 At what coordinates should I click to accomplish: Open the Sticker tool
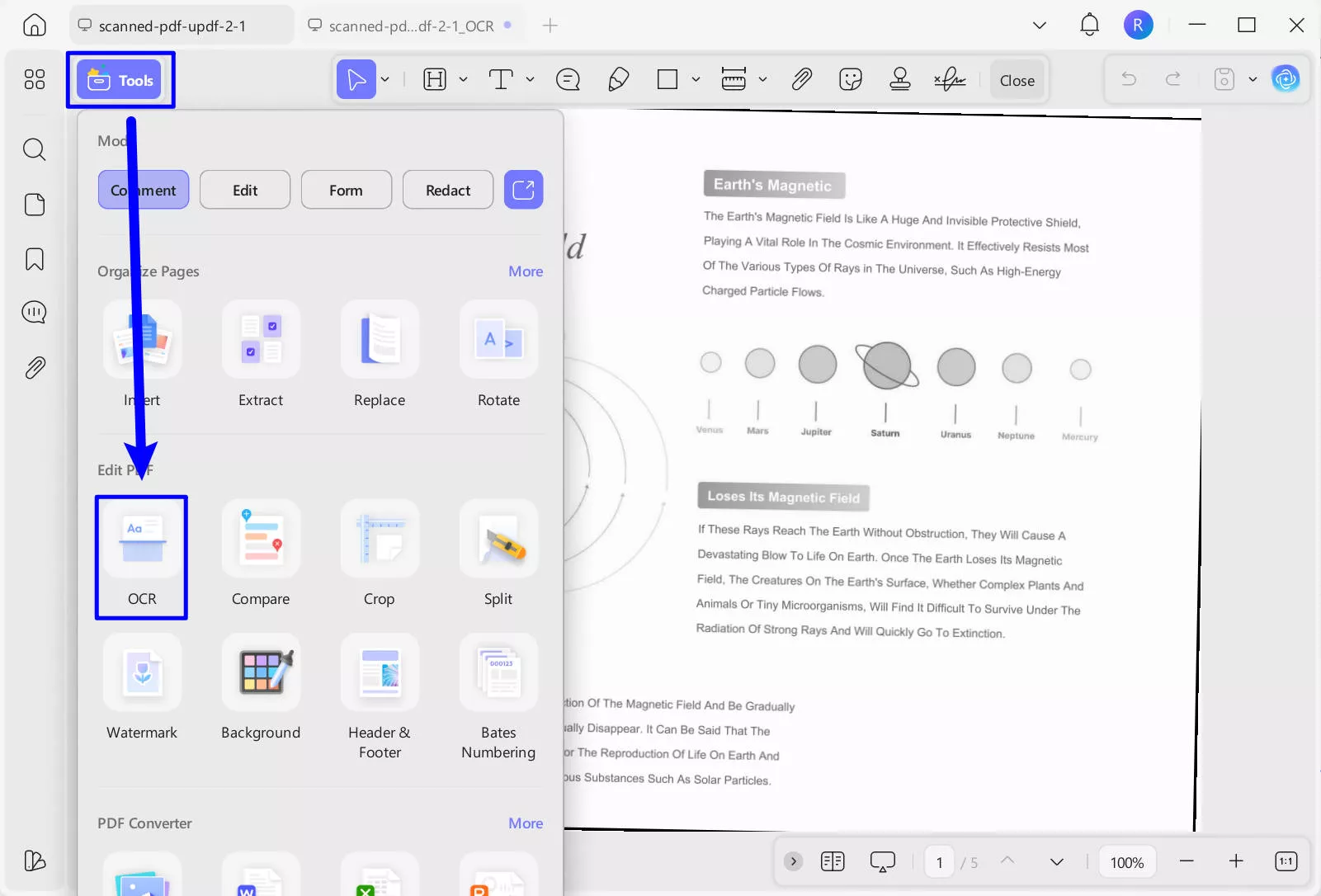click(x=850, y=79)
